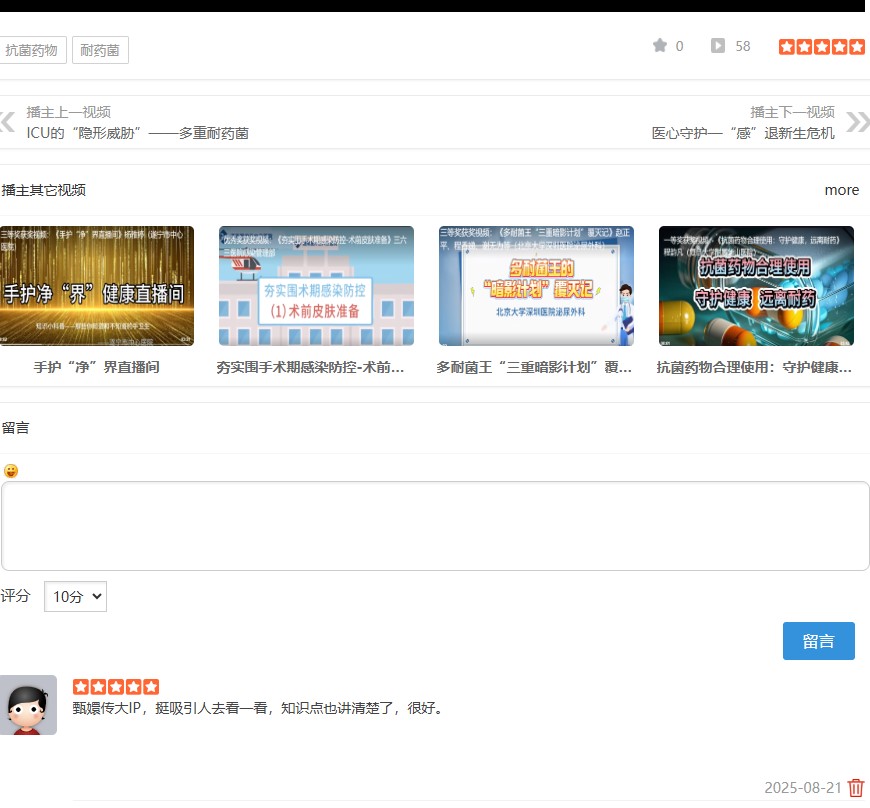Click the trash icon to delete the comment
This screenshot has height=808, width=870.
point(856,788)
